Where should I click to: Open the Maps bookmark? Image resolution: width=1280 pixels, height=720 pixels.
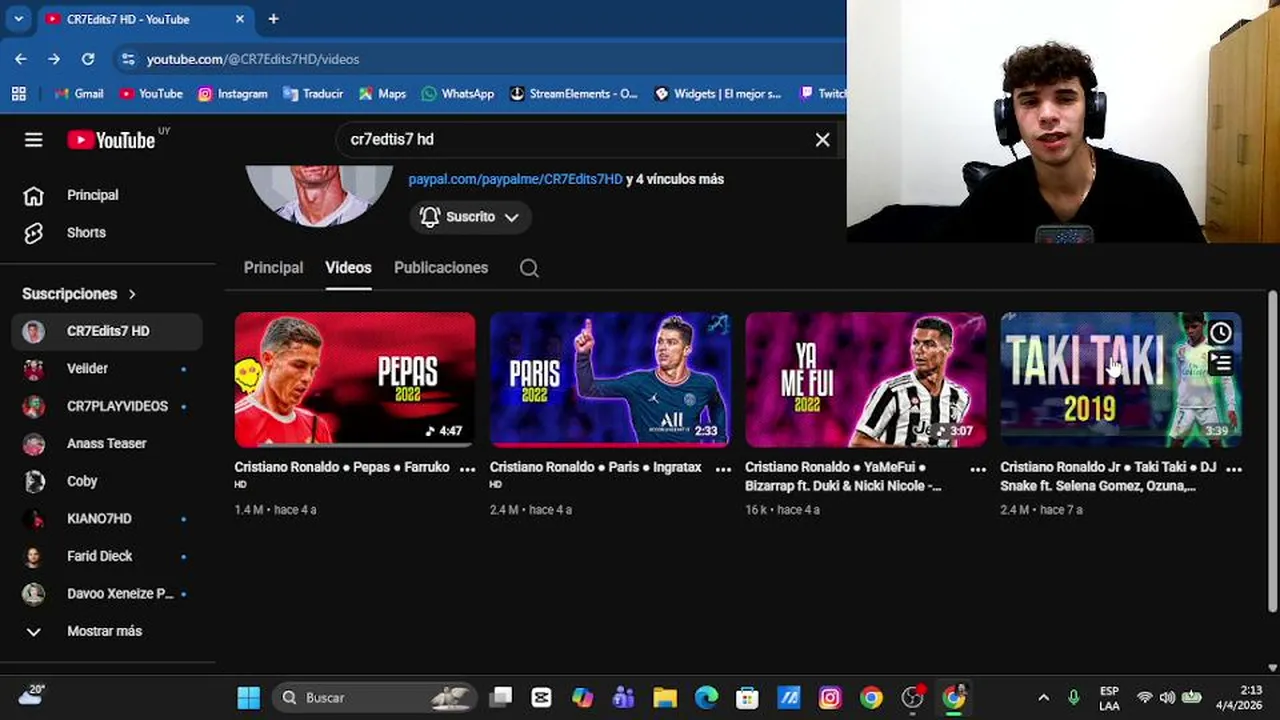[382, 93]
